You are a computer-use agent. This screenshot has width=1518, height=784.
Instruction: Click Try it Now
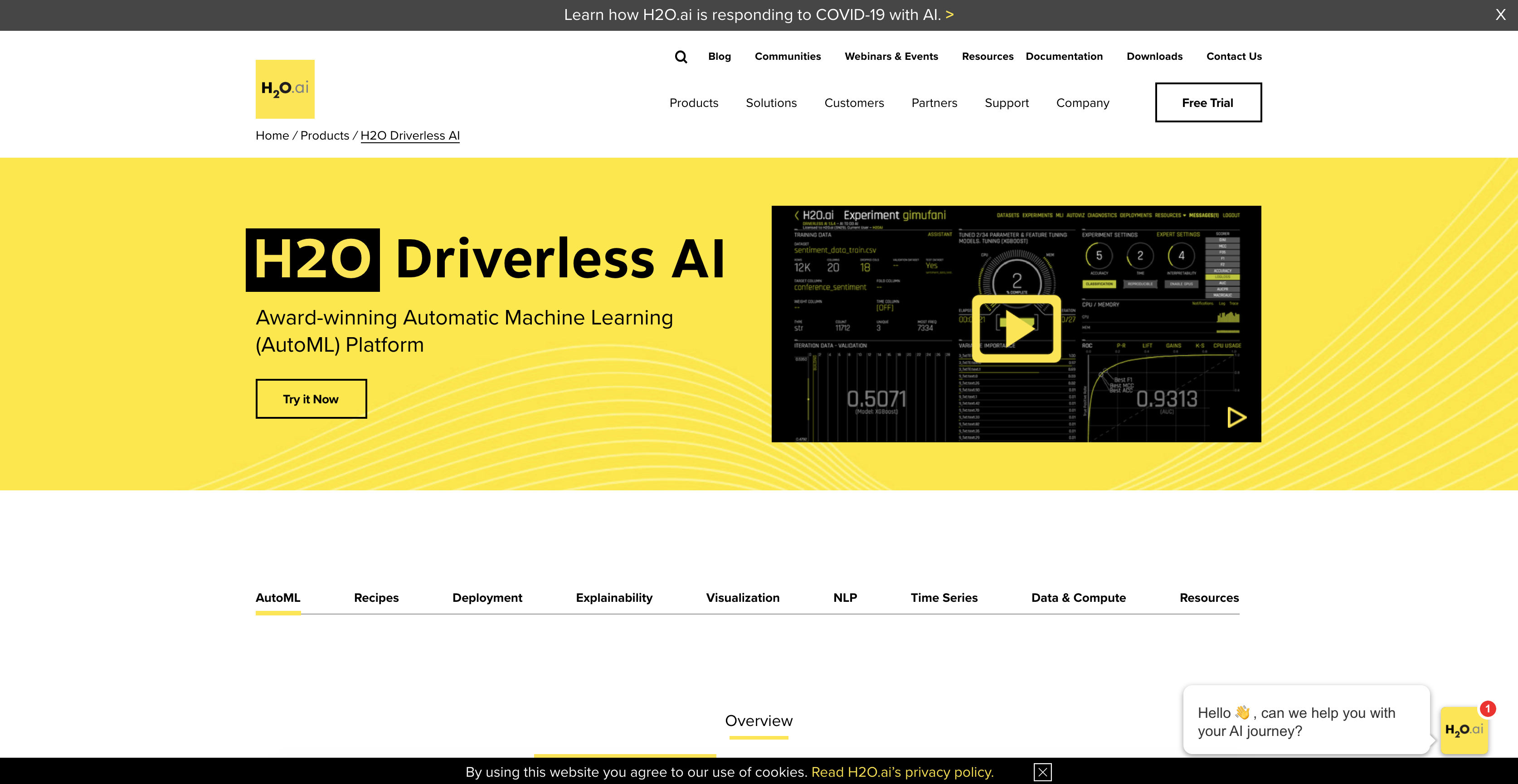pyautogui.click(x=311, y=398)
